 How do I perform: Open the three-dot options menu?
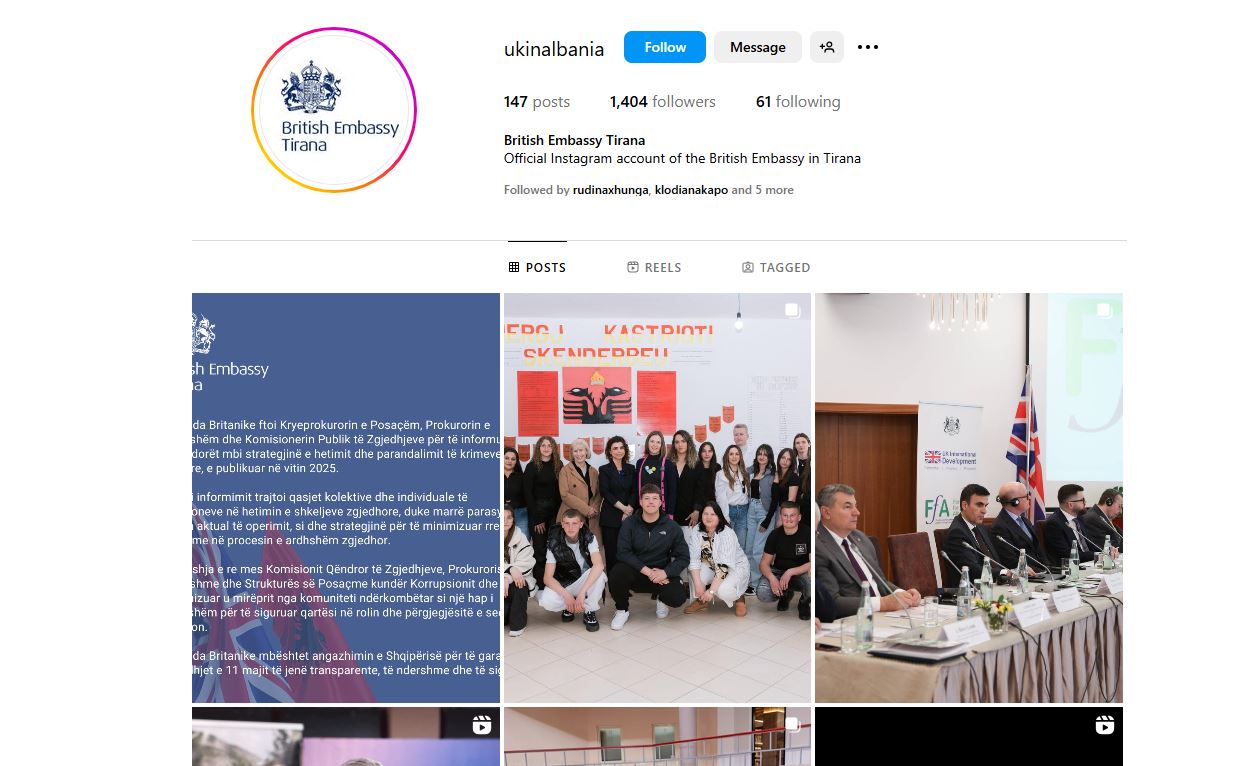[x=868, y=47]
